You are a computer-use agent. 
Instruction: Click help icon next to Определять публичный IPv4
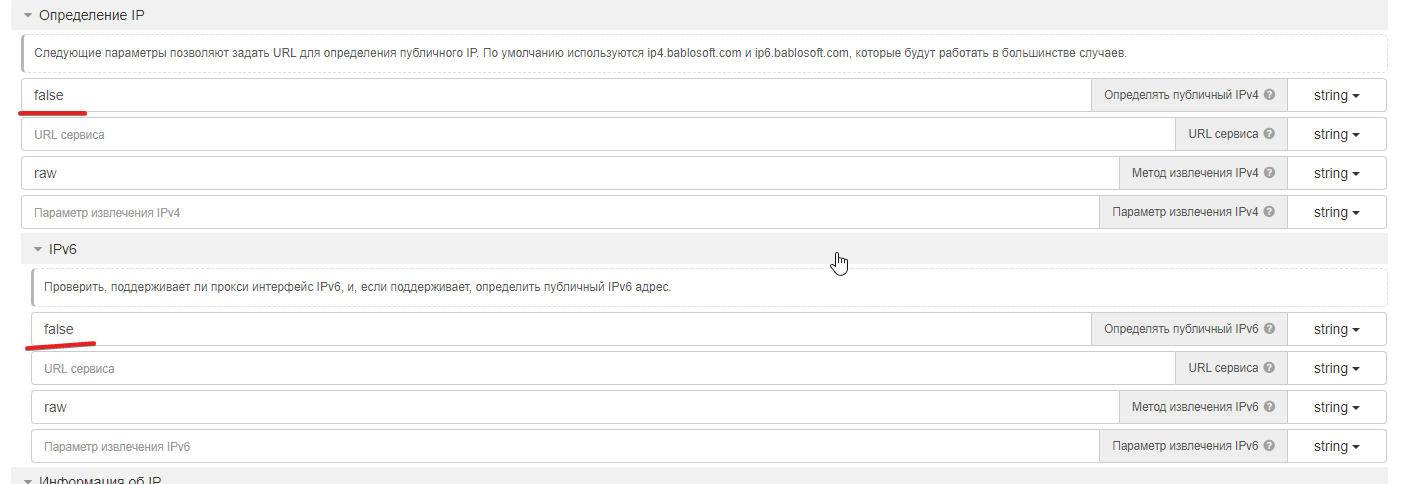coord(1269,95)
